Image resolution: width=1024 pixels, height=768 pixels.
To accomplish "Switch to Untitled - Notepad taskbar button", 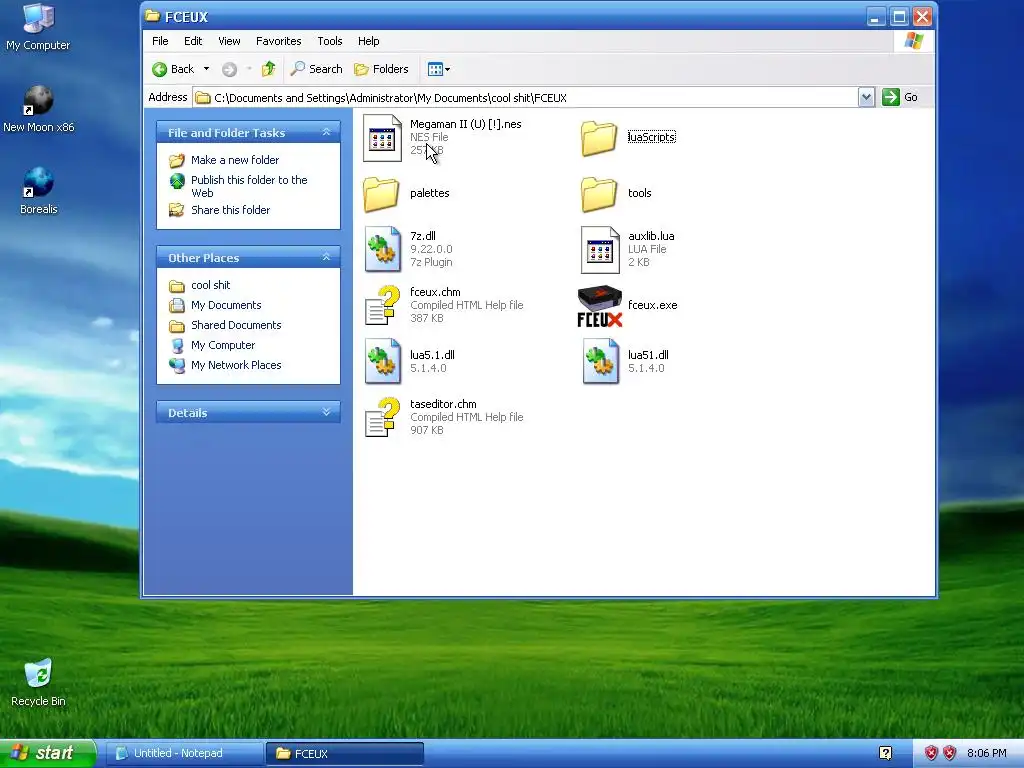I will pos(185,754).
